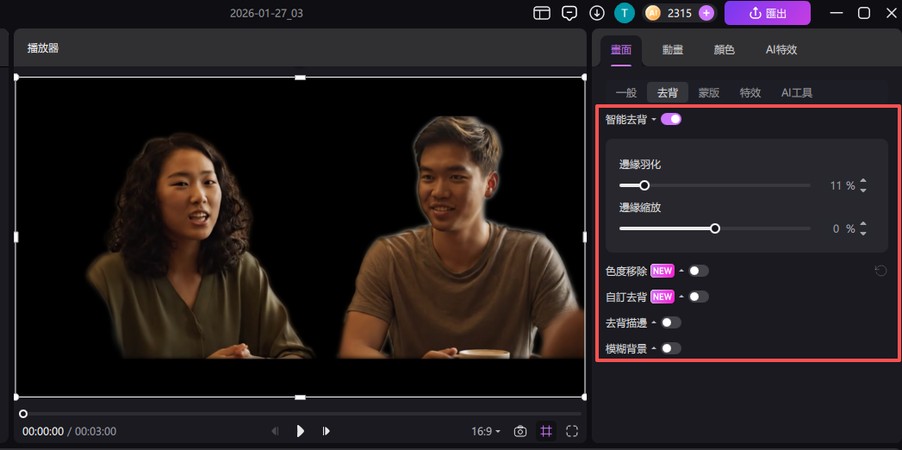Enable the 自訂去背 toggle
902x450 pixels.
[x=698, y=297]
